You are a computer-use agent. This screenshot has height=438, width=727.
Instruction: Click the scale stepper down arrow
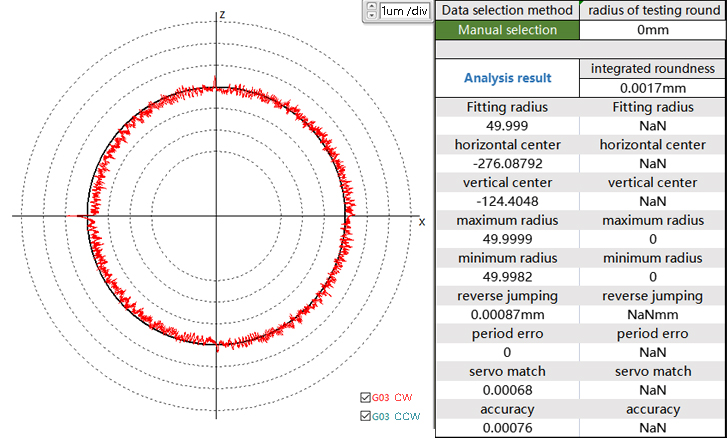pos(371,15)
